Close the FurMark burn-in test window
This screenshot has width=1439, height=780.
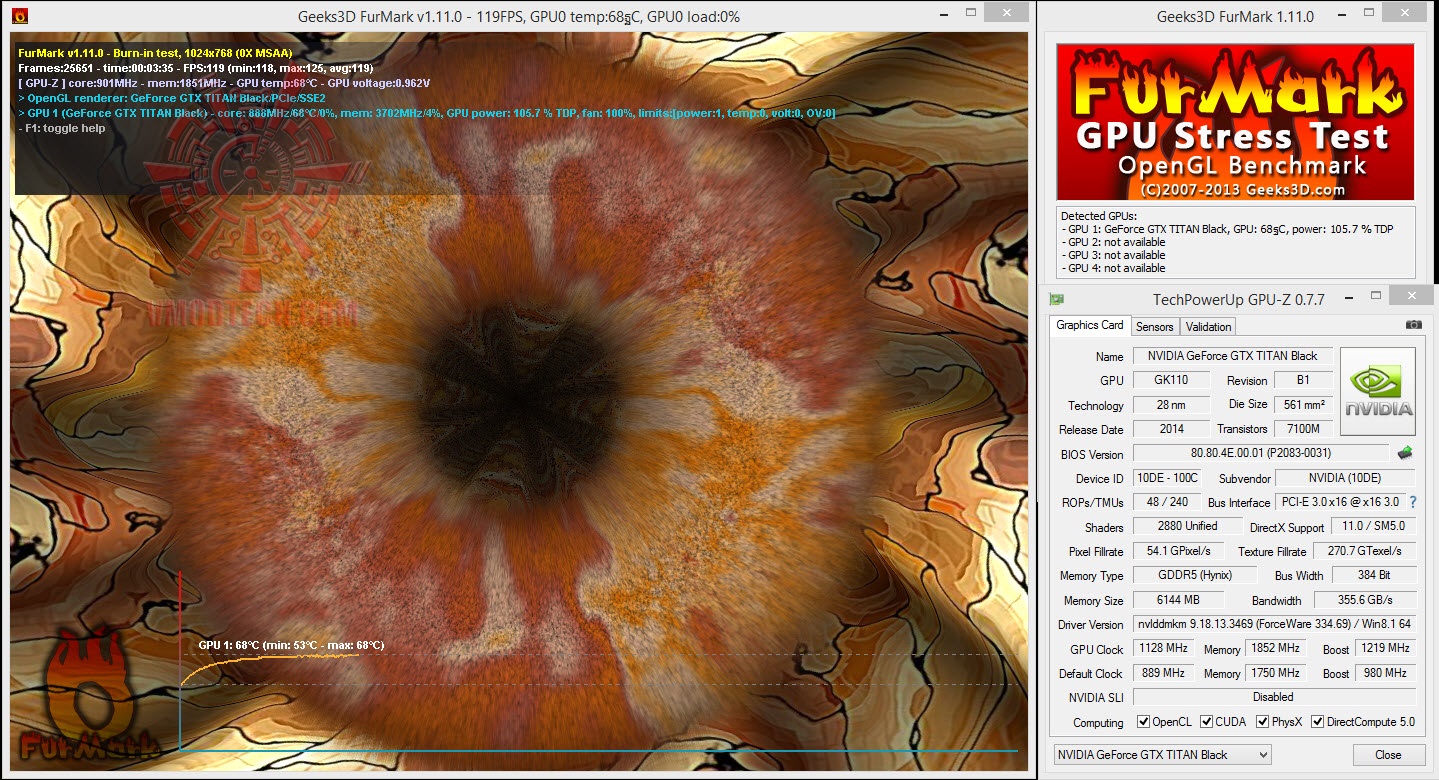[x=1005, y=13]
